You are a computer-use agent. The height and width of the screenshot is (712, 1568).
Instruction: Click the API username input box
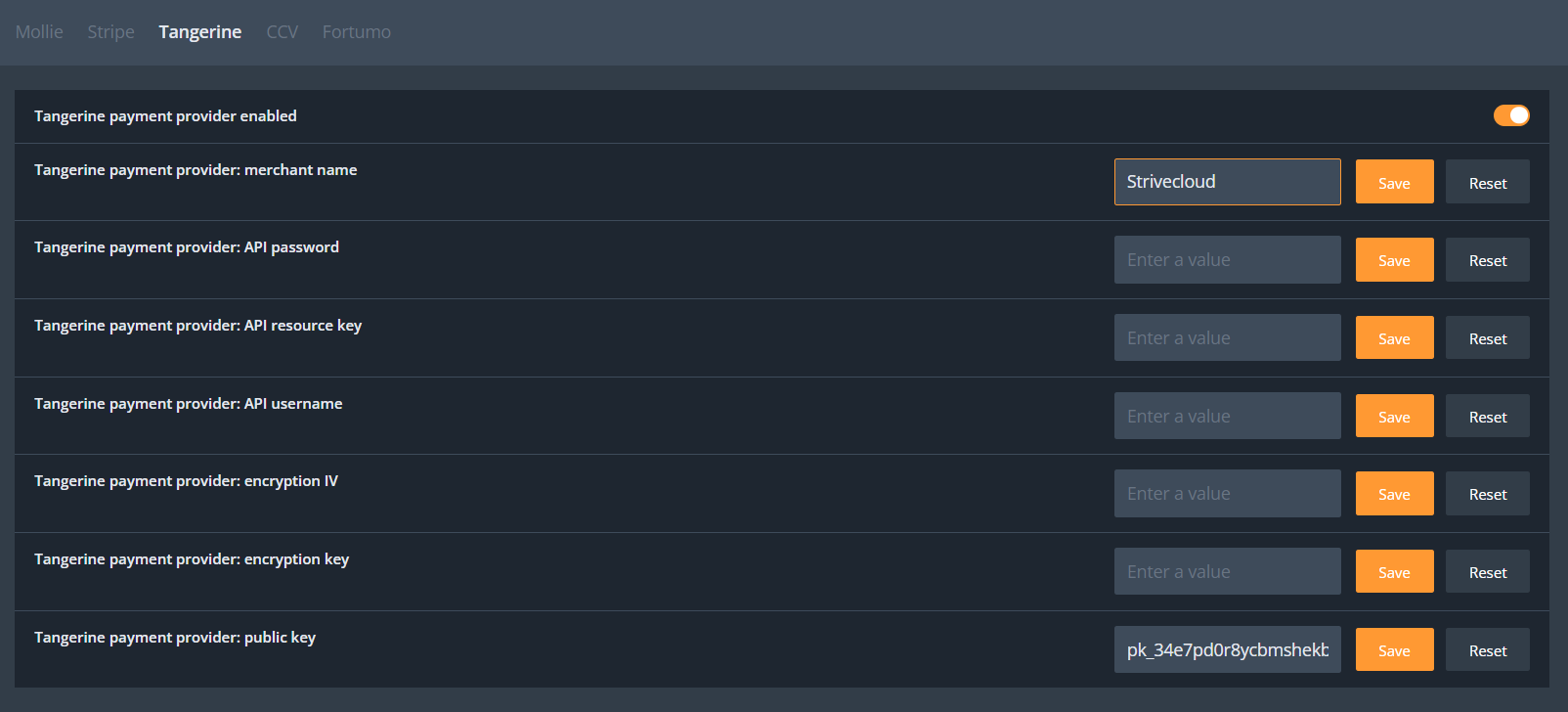coord(1227,416)
